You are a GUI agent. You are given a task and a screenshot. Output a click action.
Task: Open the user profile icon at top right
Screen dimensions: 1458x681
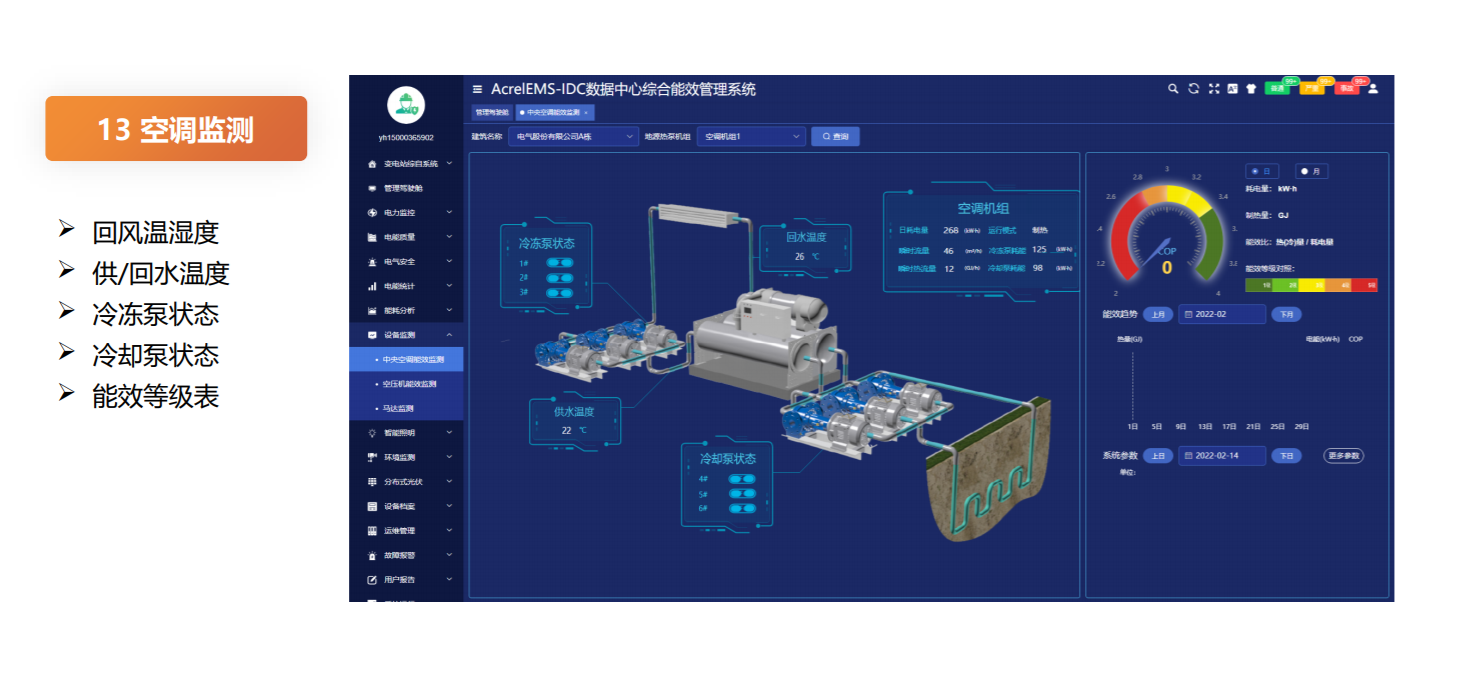1373,88
